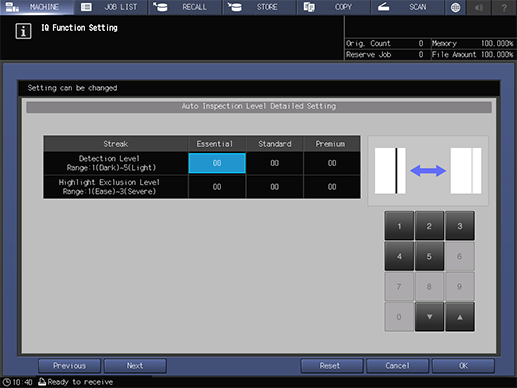Go to the STORE tab
Viewport: 517px width, 388px height.
[x=260, y=7]
